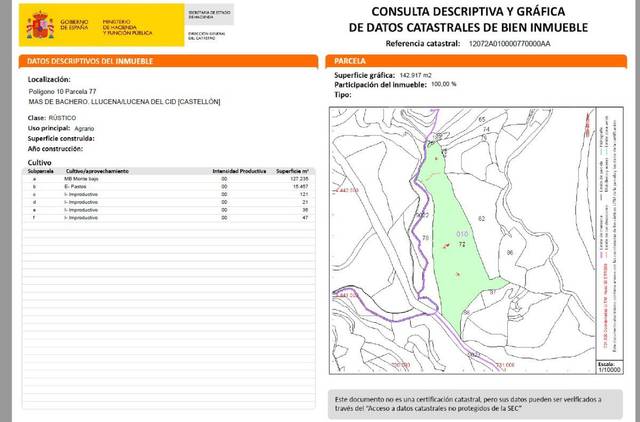The width and height of the screenshot is (640, 422).
Task: Click the title 'CONSULTA DESCRIPTIVA Y GRÁFICA'
Action: pyautogui.click(x=468, y=11)
